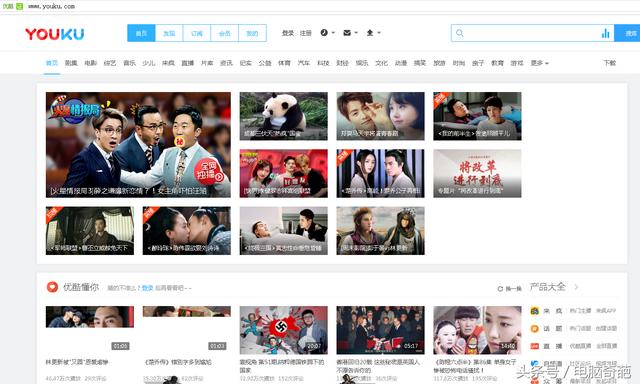Open the panda video thumbnail
The width and height of the screenshot is (640, 384).
(284, 116)
